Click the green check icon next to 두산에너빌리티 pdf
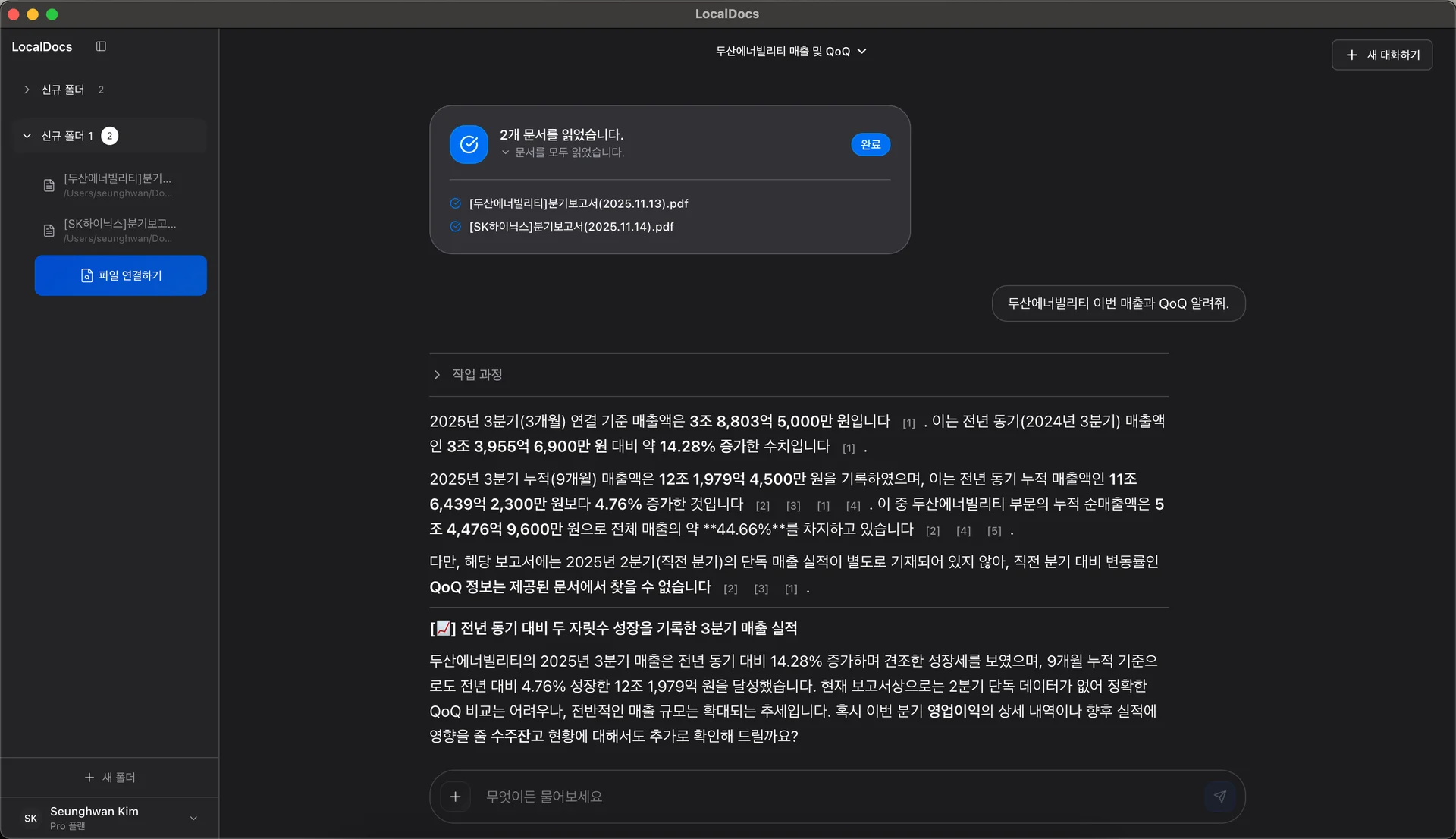Viewport: 1456px width, 839px height. coord(455,203)
